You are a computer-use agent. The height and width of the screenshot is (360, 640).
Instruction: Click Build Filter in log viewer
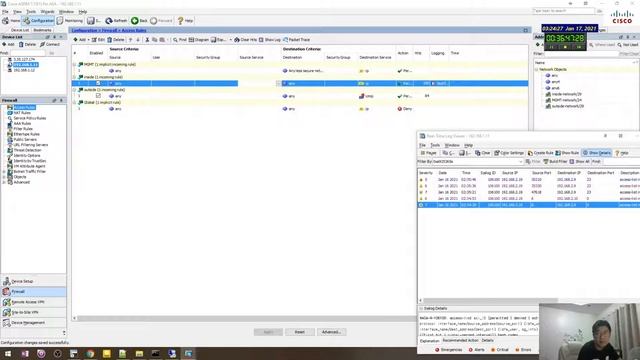pyautogui.click(x=556, y=162)
